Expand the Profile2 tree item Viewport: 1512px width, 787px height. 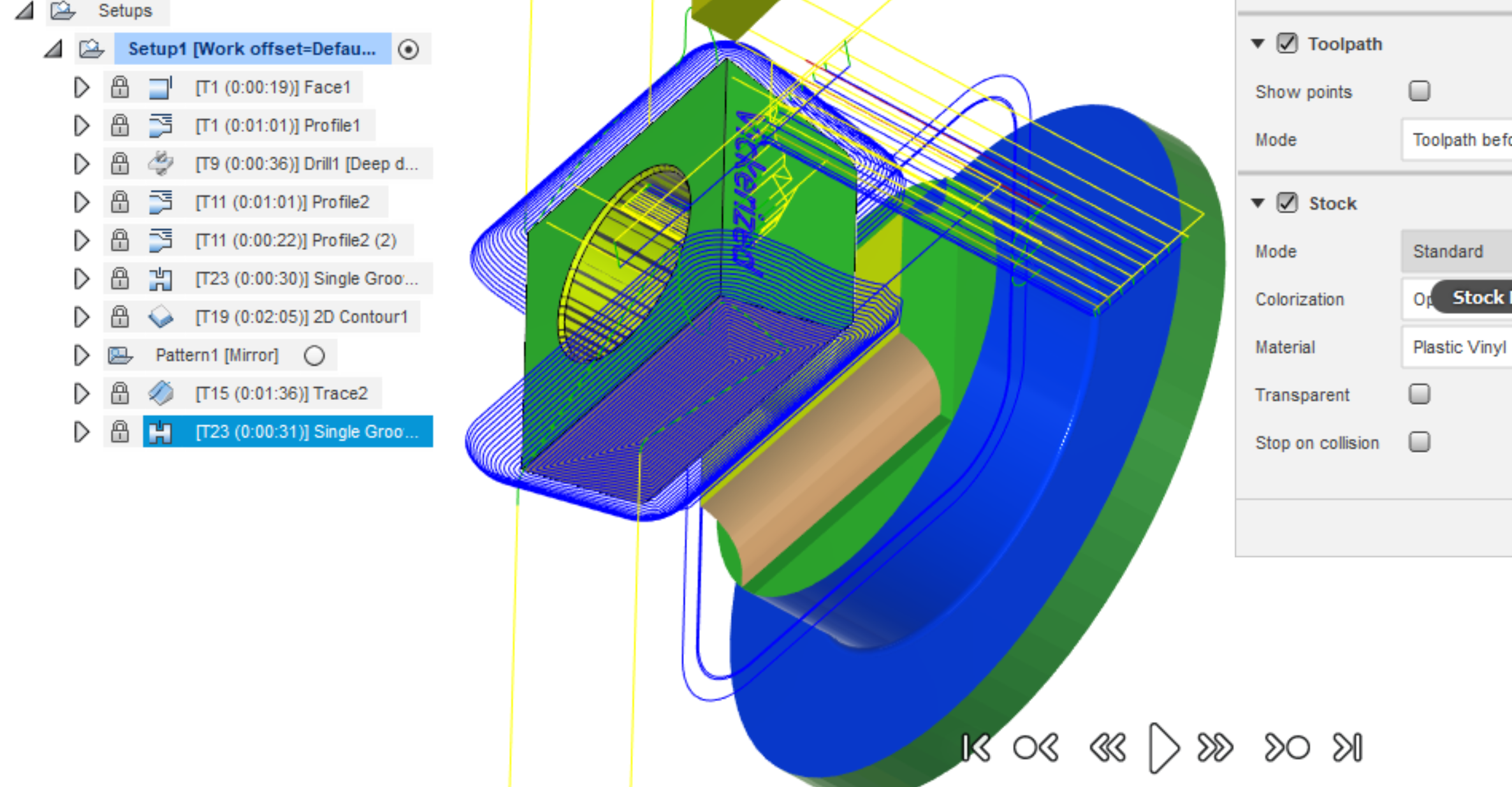coord(82,202)
